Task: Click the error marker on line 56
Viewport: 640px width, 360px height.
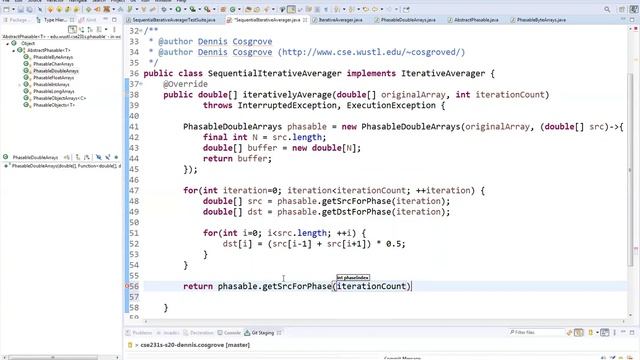Action: (127, 287)
